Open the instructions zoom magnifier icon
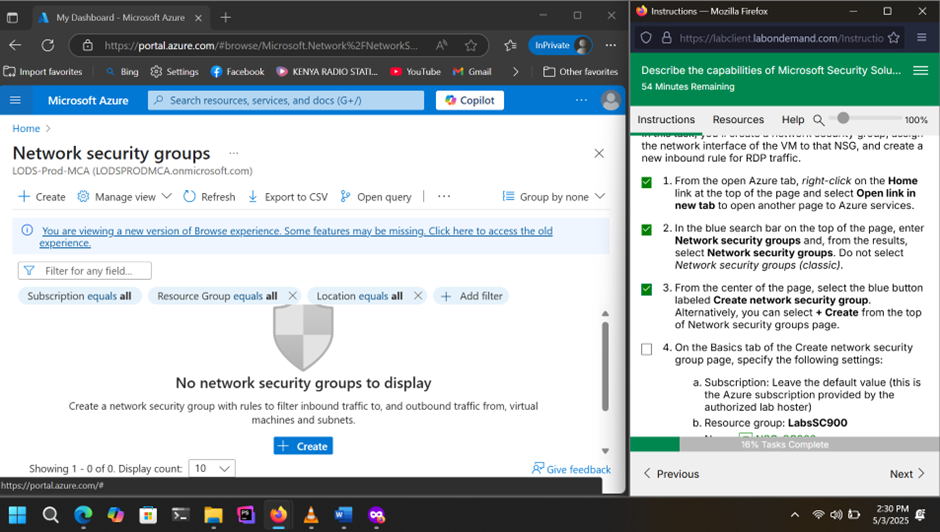Image resolution: width=940 pixels, height=532 pixels. pyautogui.click(x=819, y=120)
